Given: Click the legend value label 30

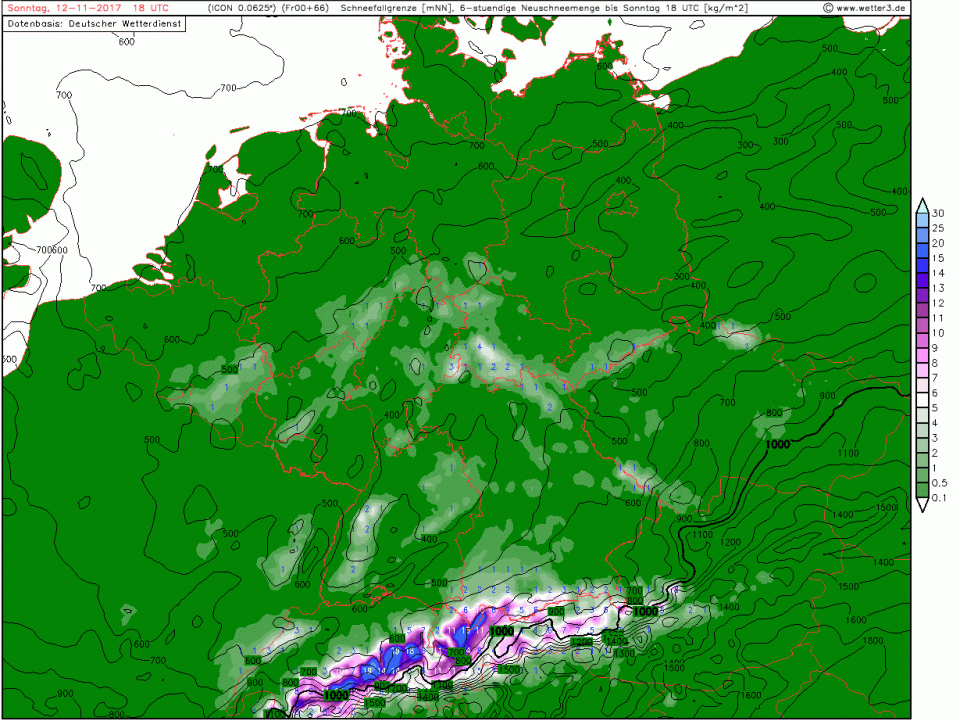Looking at the screenshot, I should (x=939, y=214).
